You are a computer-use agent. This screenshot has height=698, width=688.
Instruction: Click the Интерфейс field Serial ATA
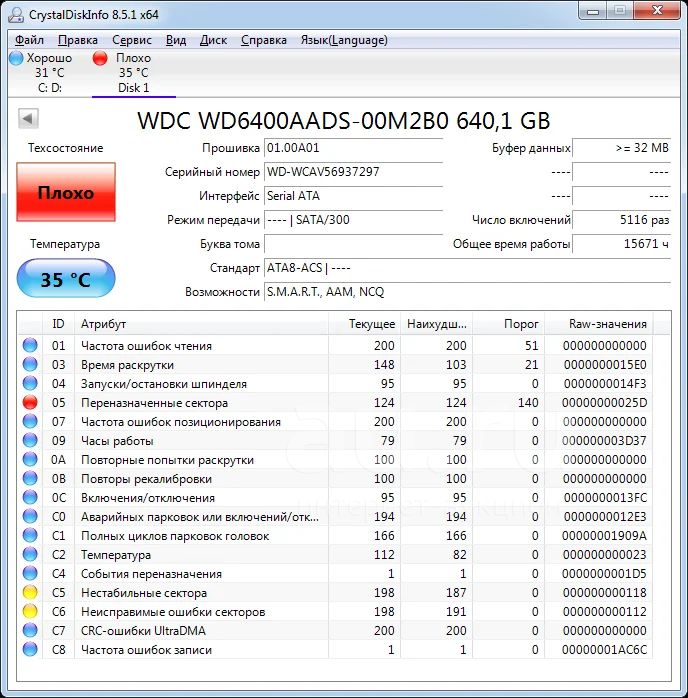(x=353, y=196)
